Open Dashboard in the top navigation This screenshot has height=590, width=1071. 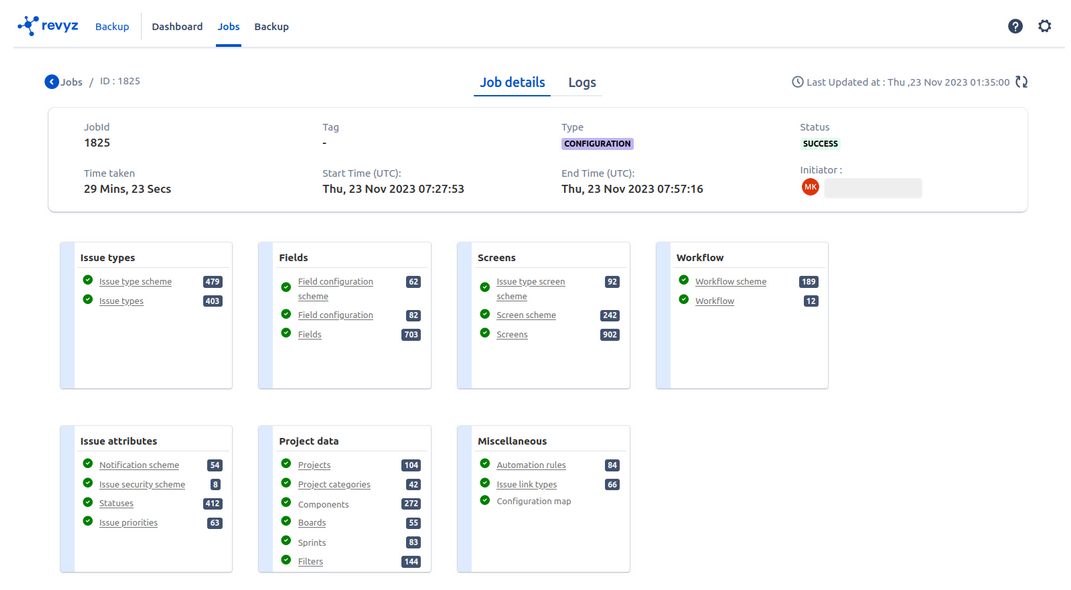click(177, 26)
